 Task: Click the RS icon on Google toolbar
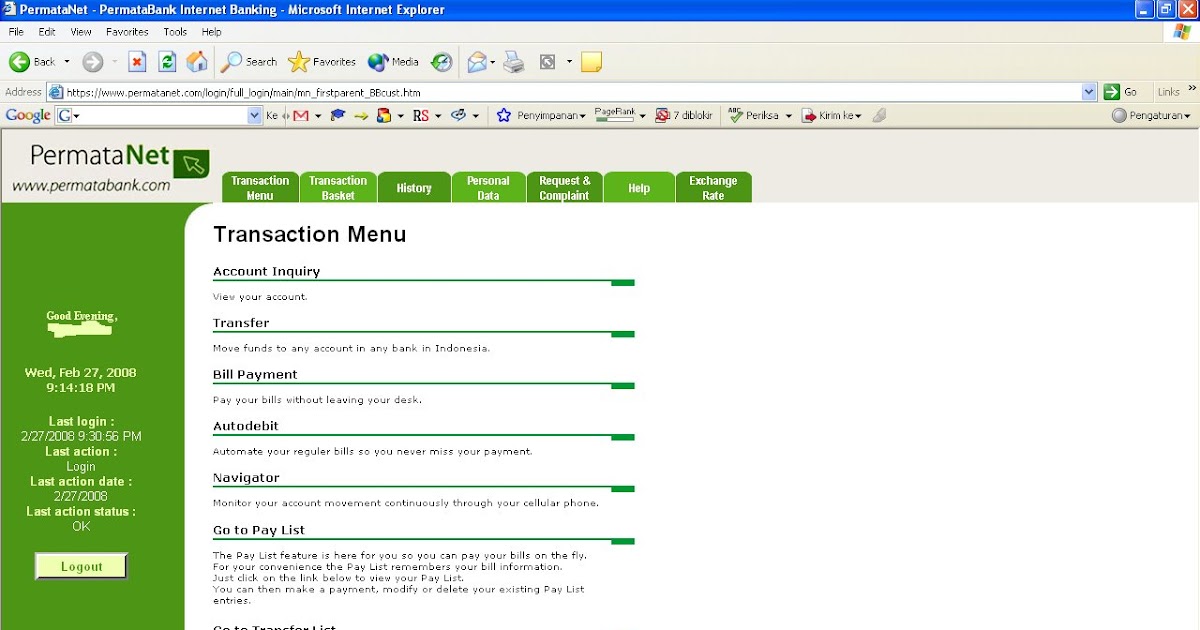coord(420,116)
